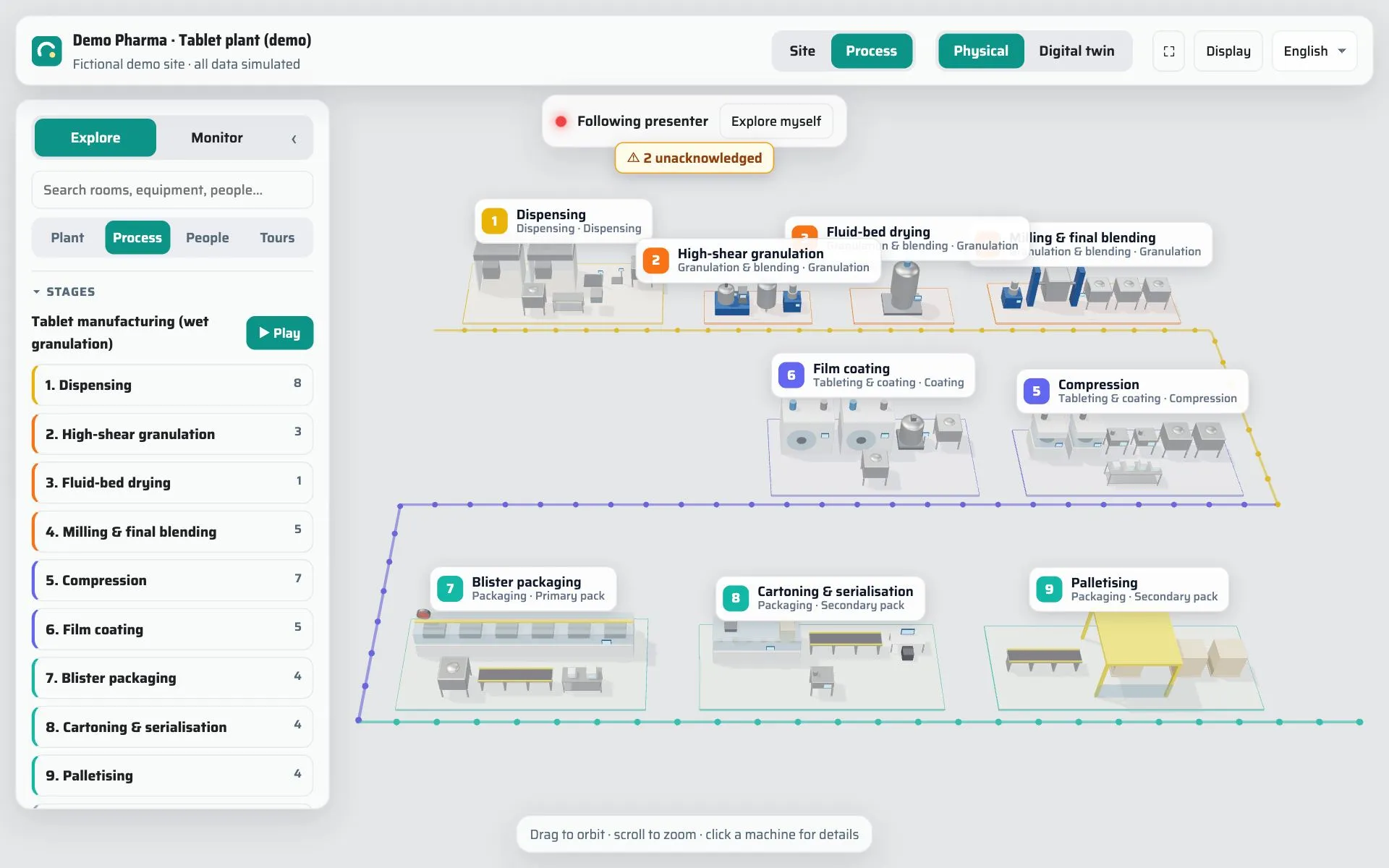The height and width of the screenshot is (868, 1389).
Task: Click the Compression stage 5 badge
Action: pyautogui.click(x=1037, y=391)
